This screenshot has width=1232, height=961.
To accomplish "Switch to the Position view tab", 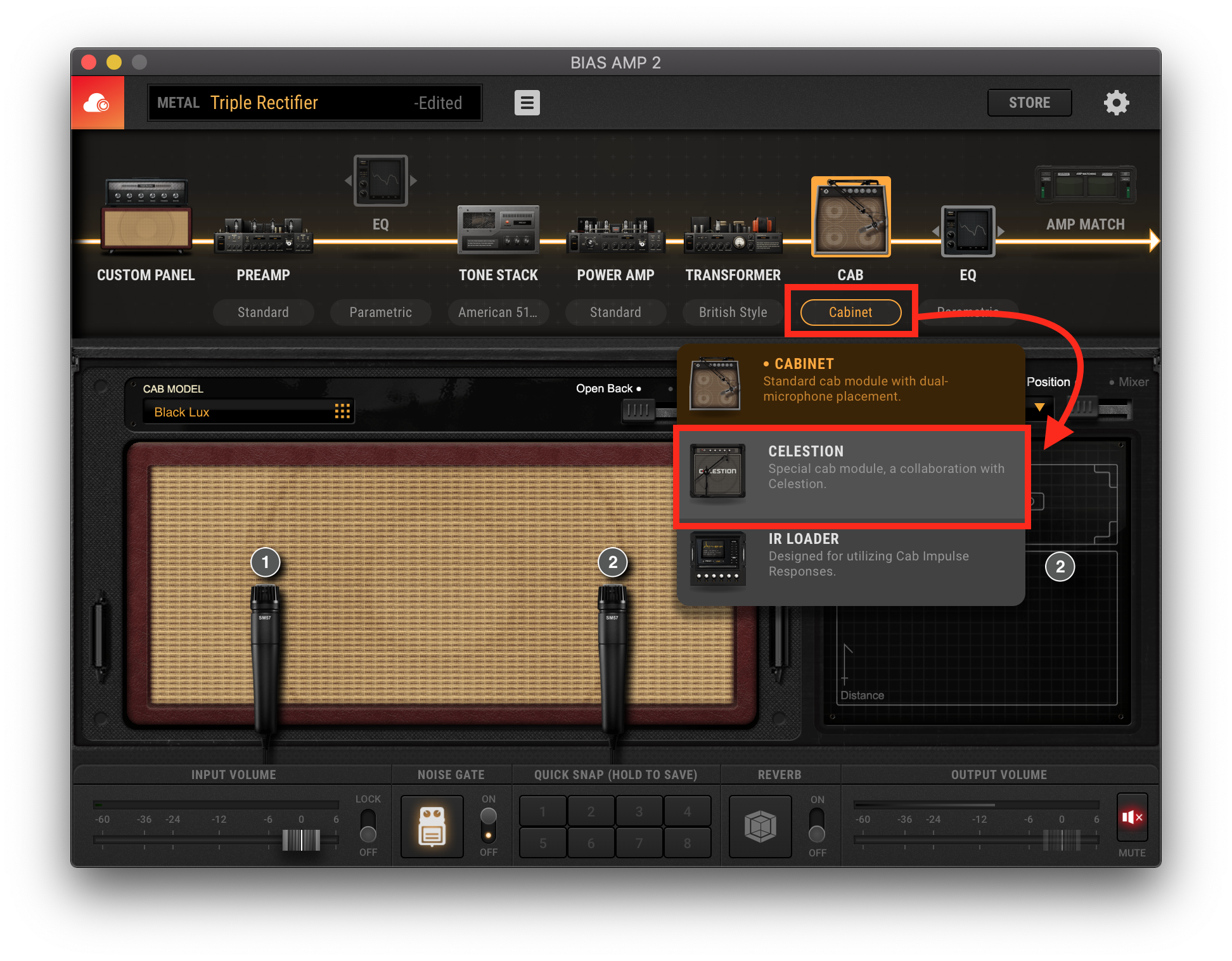I will 1048,382.
